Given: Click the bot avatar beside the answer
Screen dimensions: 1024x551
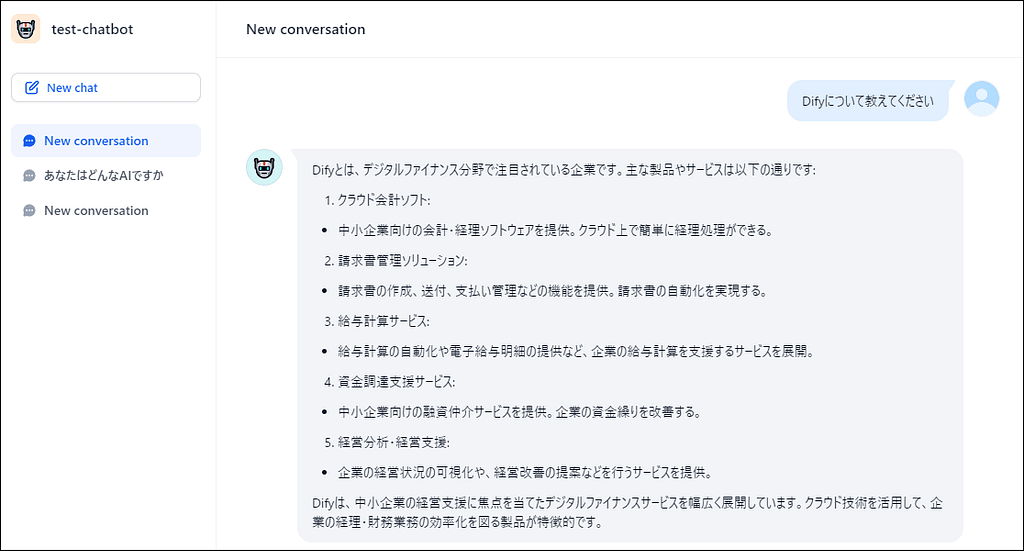Looking at the screenshot, I should pyautogui.click(x=264, y=167).
